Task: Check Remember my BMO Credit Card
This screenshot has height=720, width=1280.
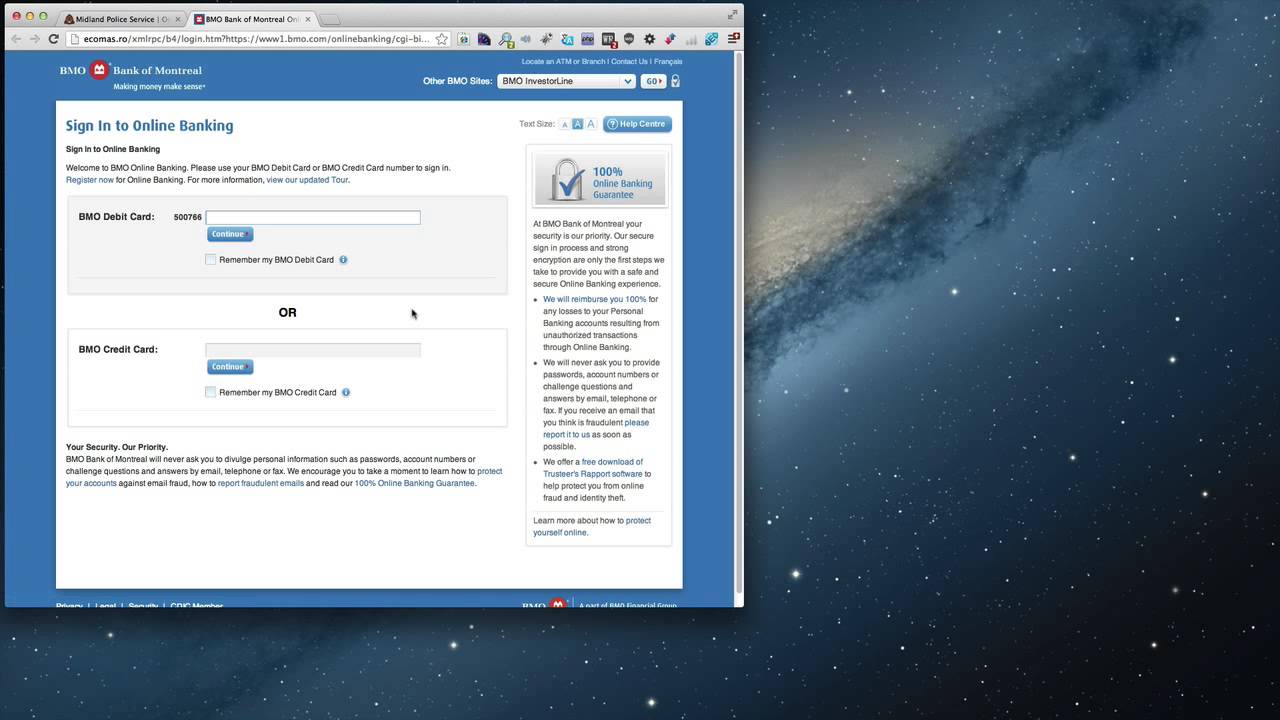Action: (x=211, y=392)
